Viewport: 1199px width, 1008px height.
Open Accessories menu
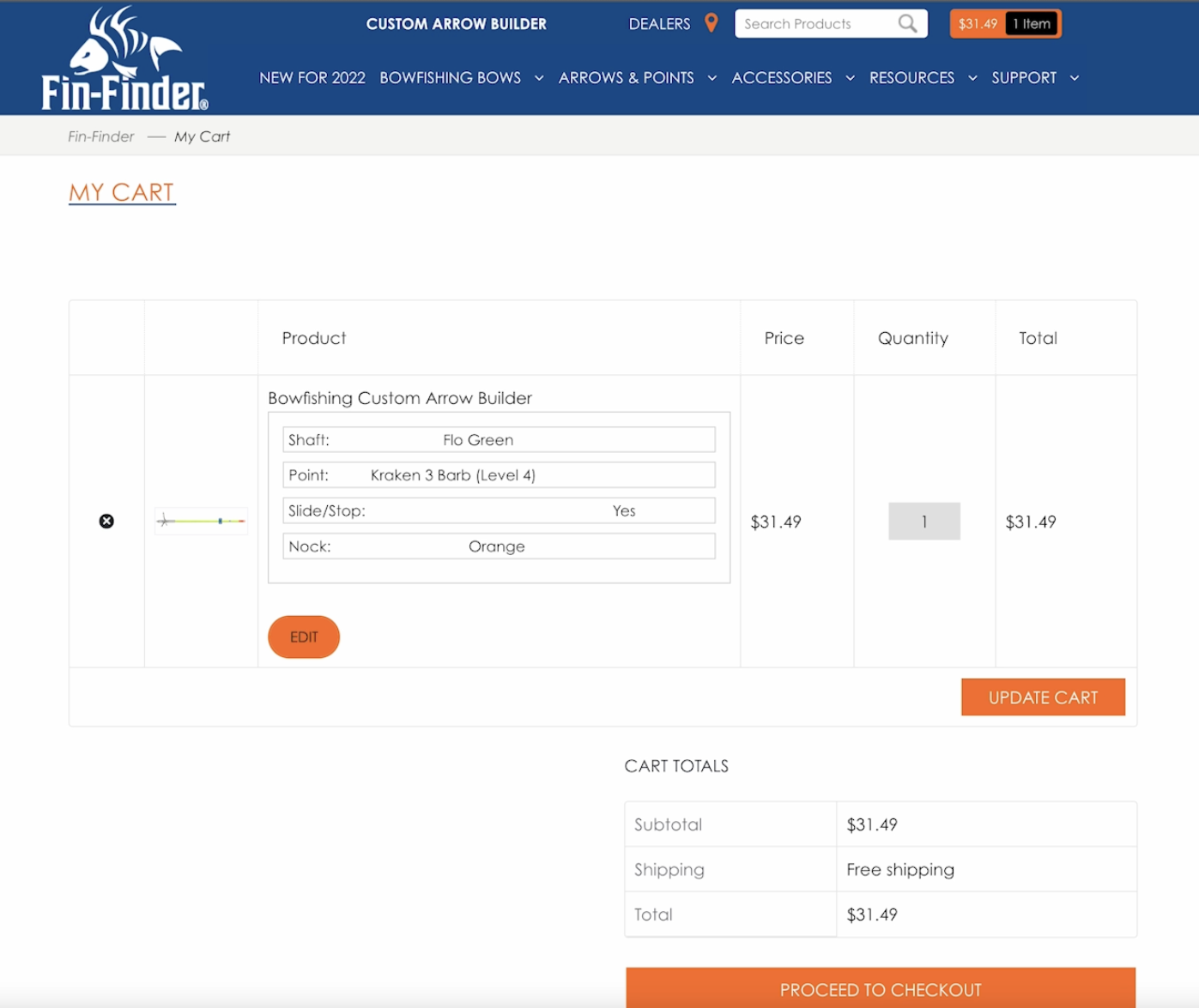click(782, 78)
